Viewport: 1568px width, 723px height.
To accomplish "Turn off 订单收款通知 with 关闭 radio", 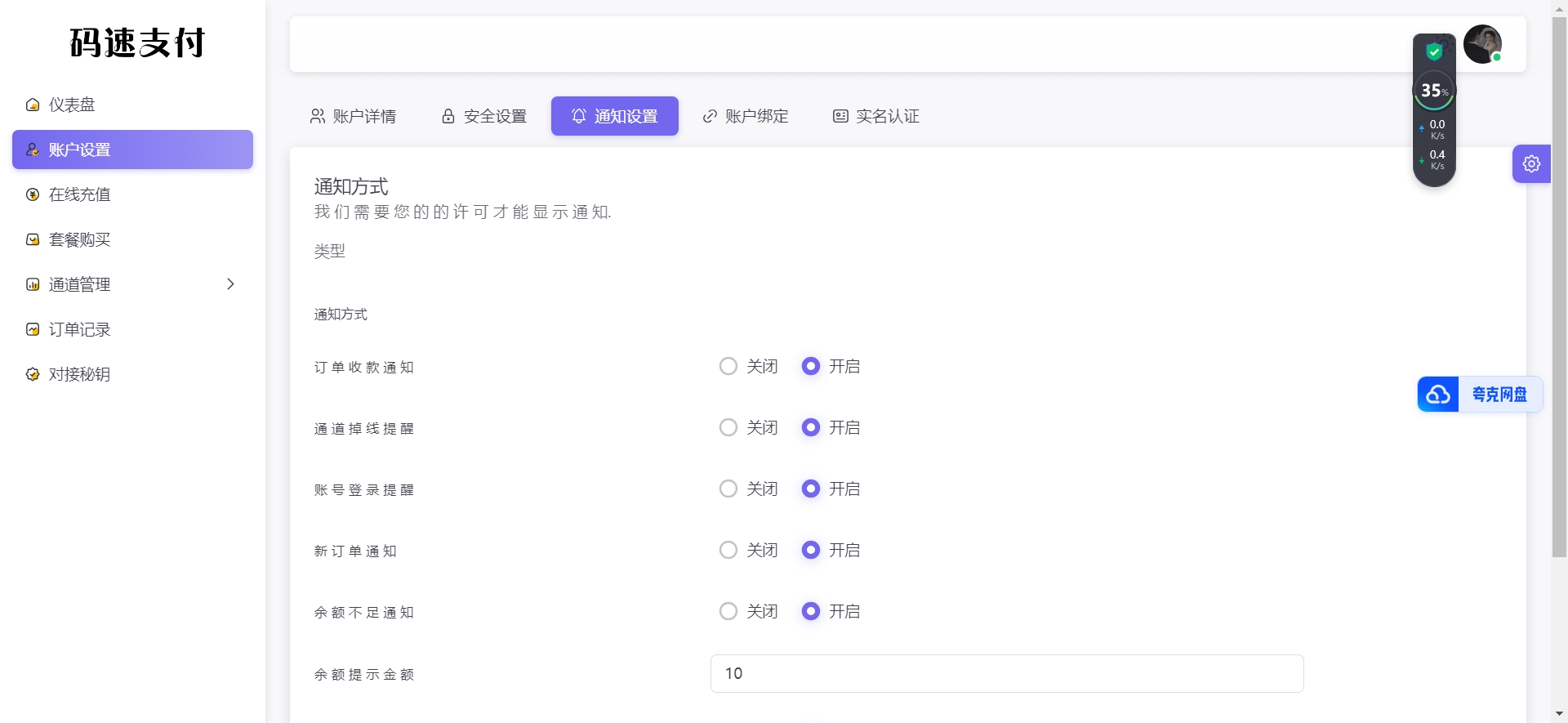I will point(728,366).
